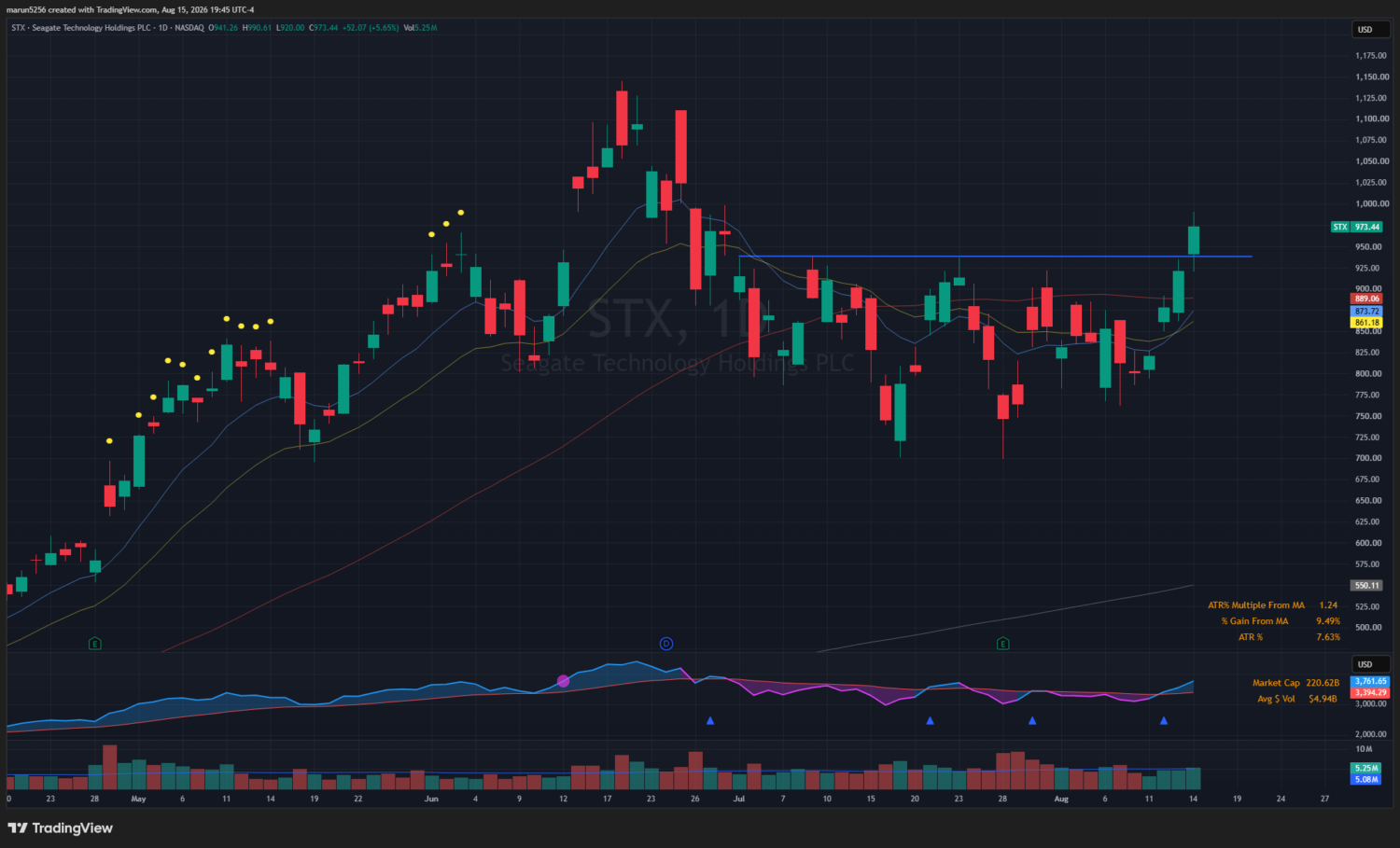The width and height of the screenshot is (1400, 848).
Task: Click the Market Cap label
Action: coord(1276,683)
